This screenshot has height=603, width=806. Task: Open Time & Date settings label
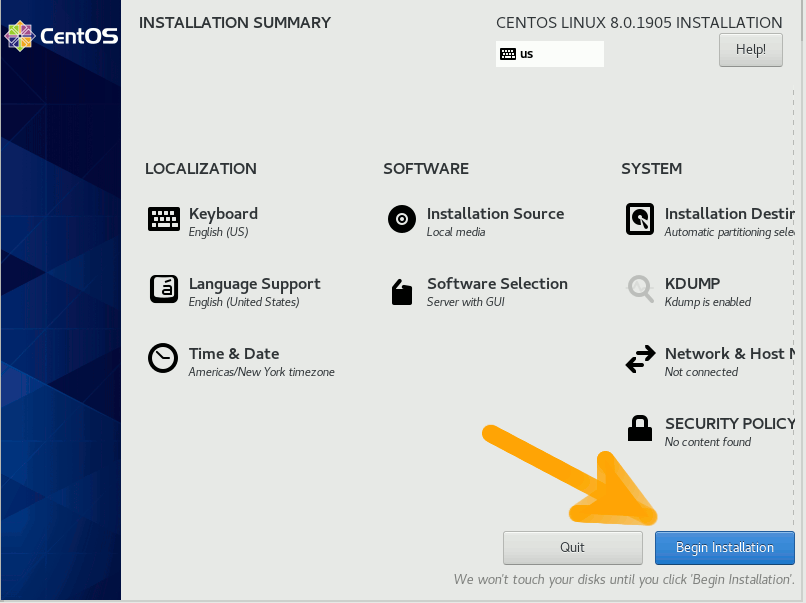click(x=234, y=354)
